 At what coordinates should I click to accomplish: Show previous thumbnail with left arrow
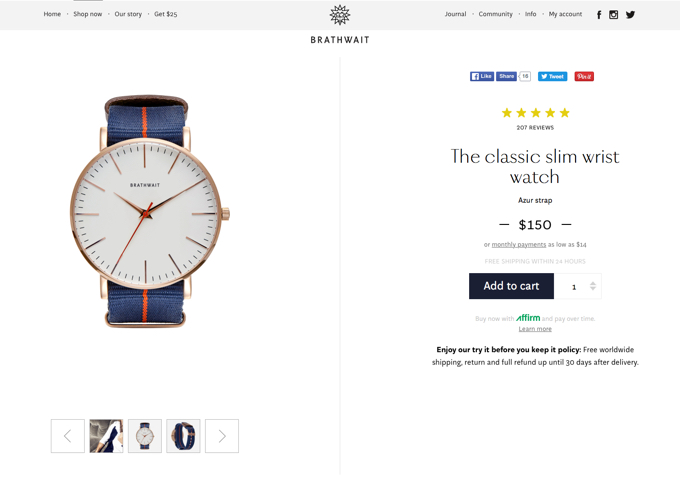point(68,436)
